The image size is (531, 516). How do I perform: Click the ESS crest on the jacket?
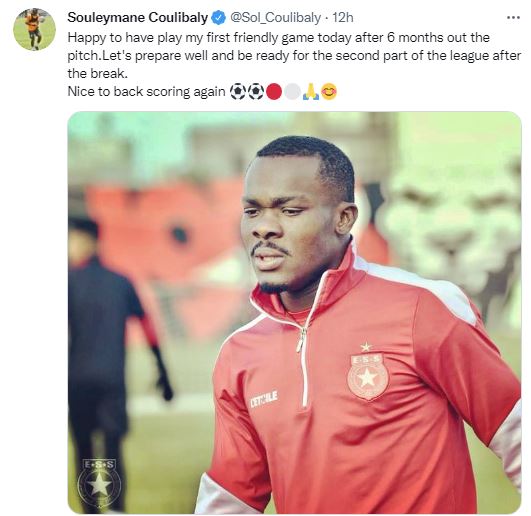[368, 372]
